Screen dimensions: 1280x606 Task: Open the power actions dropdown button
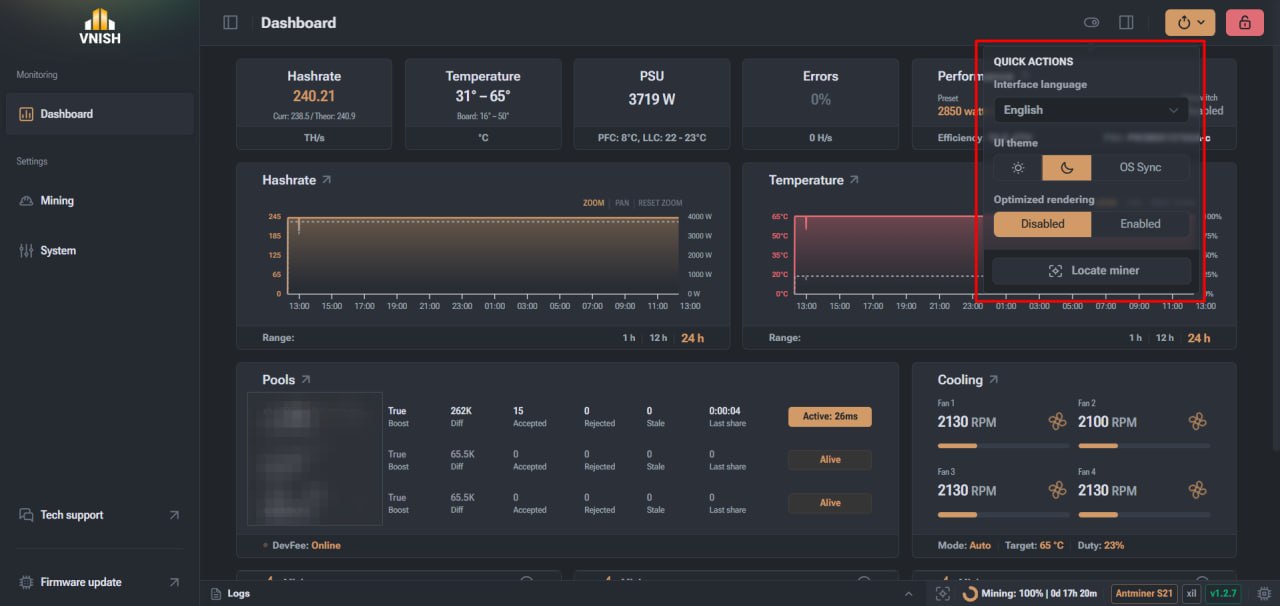(x=1191, y=22)
